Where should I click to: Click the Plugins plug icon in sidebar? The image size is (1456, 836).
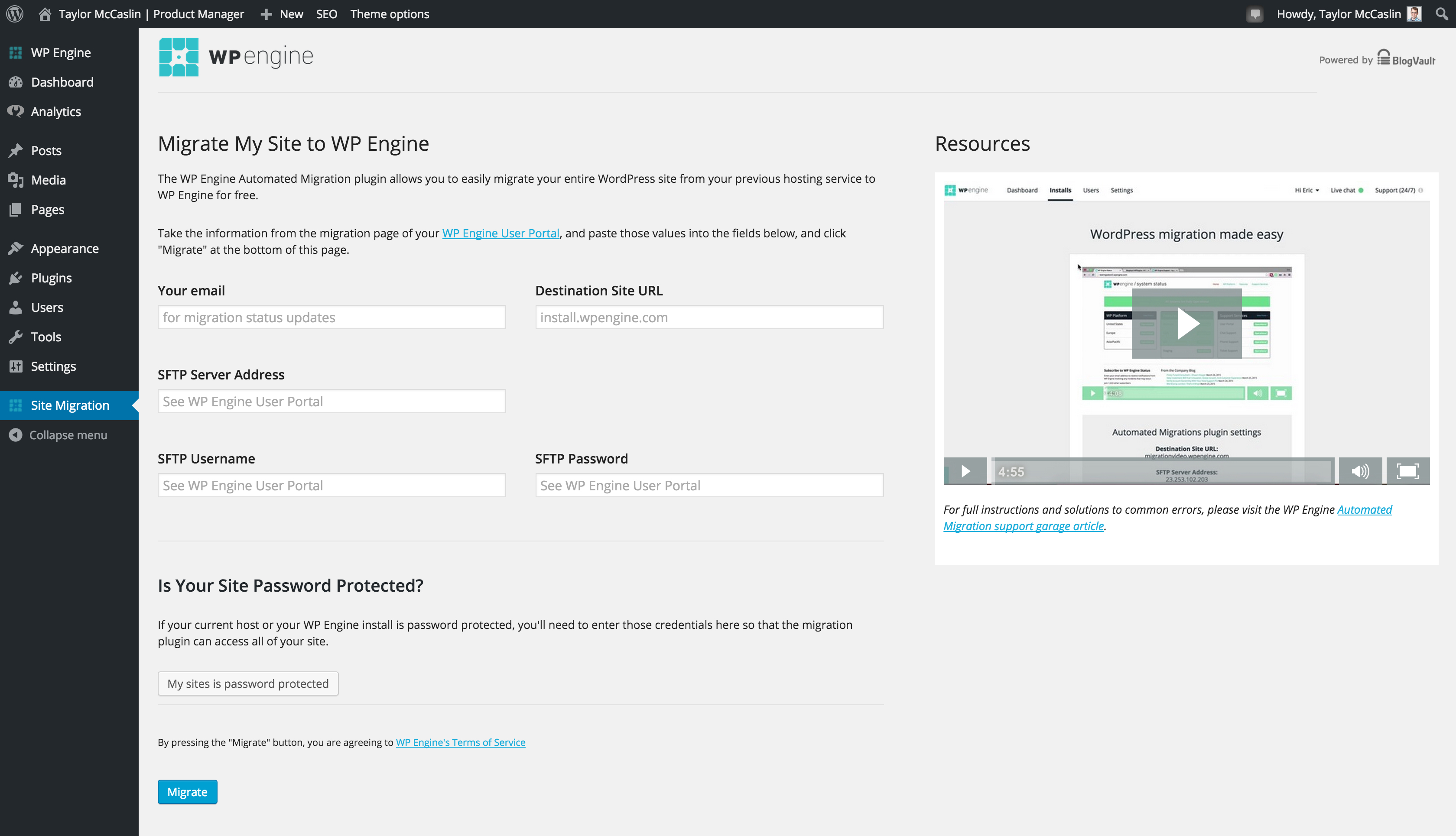pyautogui.click(x=16, y=278)
